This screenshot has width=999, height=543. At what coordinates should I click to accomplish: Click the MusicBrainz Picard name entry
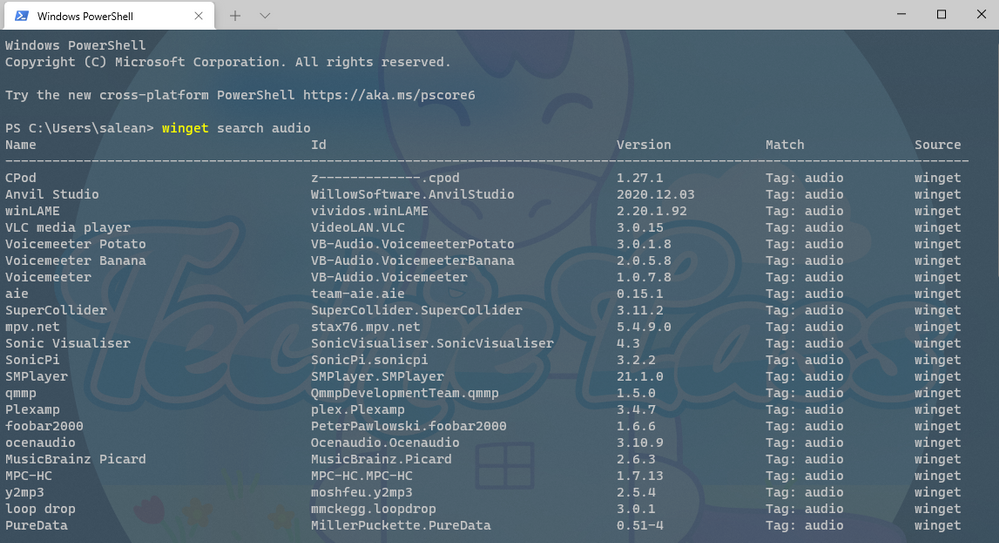point(76,460)
